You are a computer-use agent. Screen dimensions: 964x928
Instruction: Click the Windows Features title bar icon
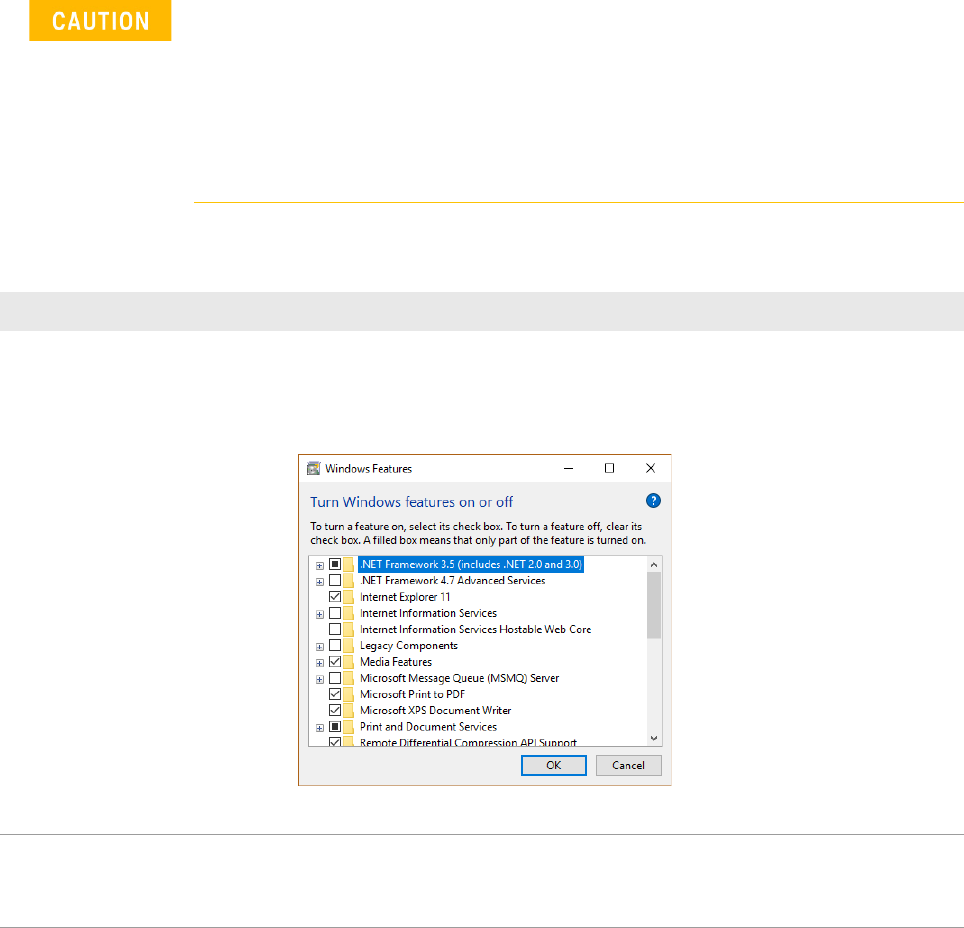tap(314, 469)
